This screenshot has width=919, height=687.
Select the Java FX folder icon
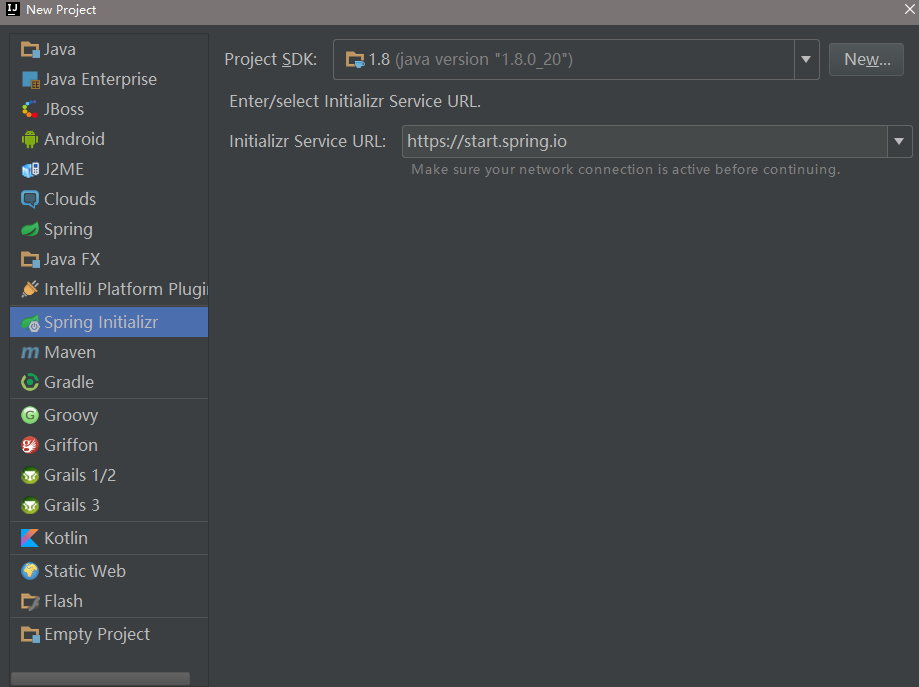tap(30, 259)
